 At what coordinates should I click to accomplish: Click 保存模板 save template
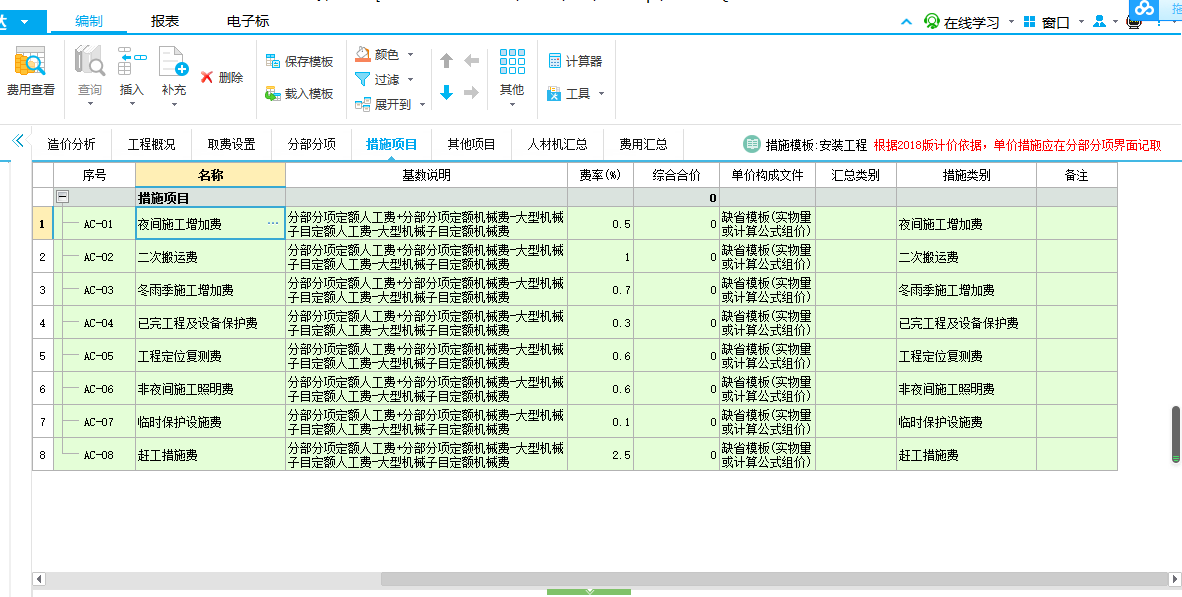(x=299, y=61)
